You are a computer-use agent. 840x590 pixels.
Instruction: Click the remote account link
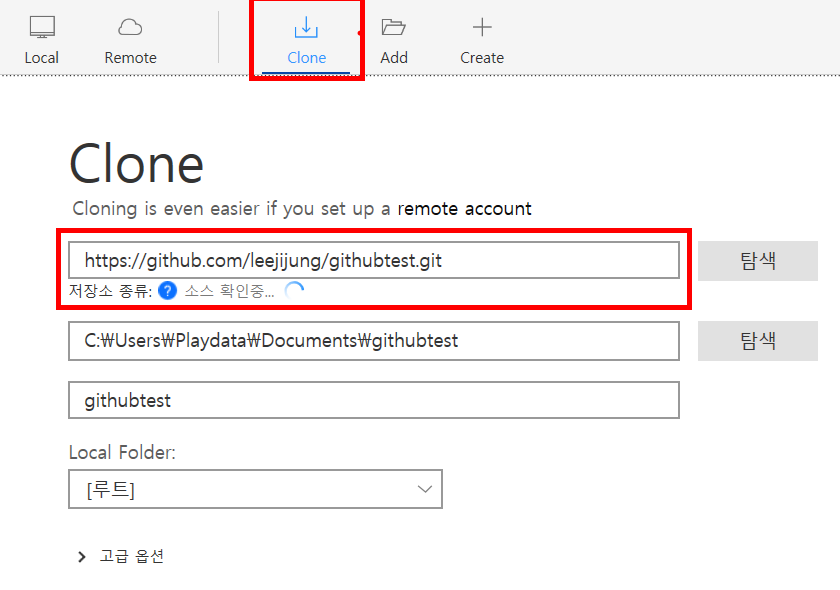(x=464, y=208)
